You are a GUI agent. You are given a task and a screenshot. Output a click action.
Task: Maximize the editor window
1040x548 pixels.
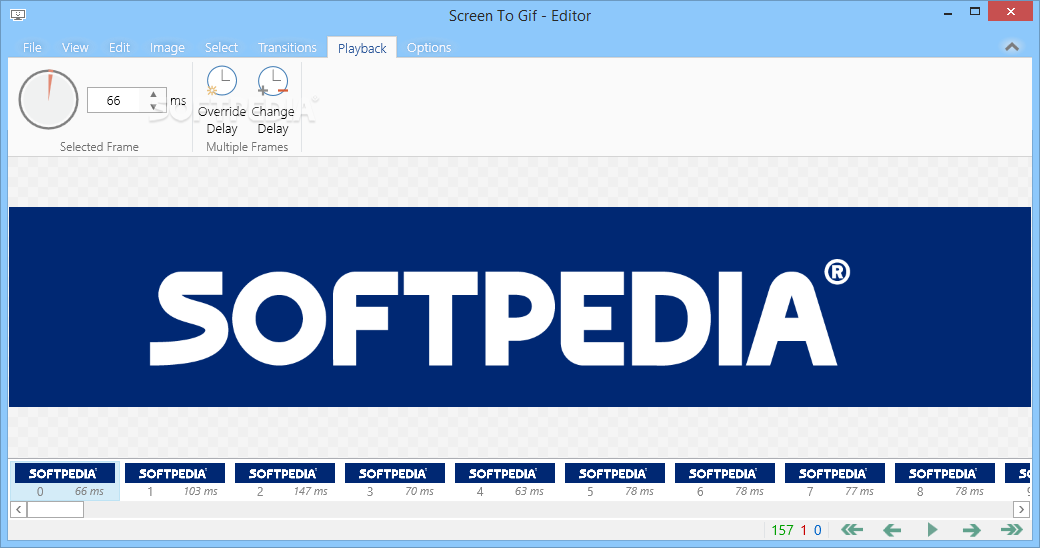975,11
